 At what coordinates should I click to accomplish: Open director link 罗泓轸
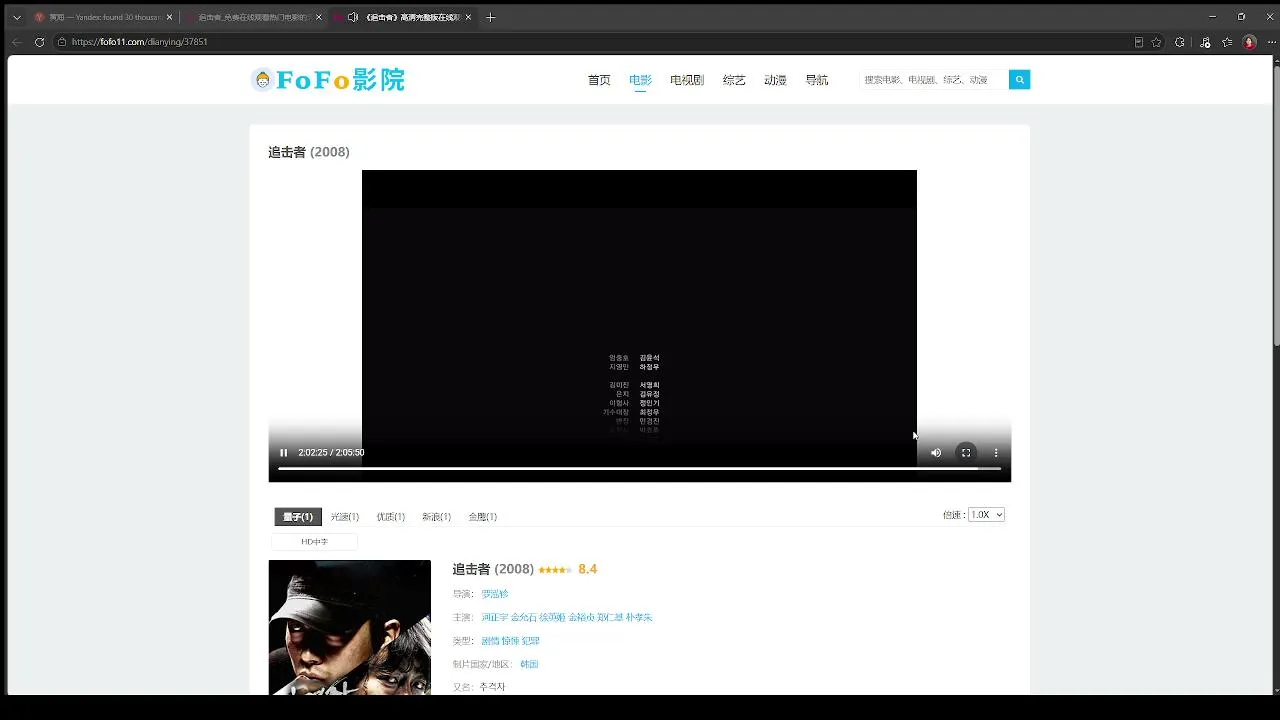click(495, 594)
